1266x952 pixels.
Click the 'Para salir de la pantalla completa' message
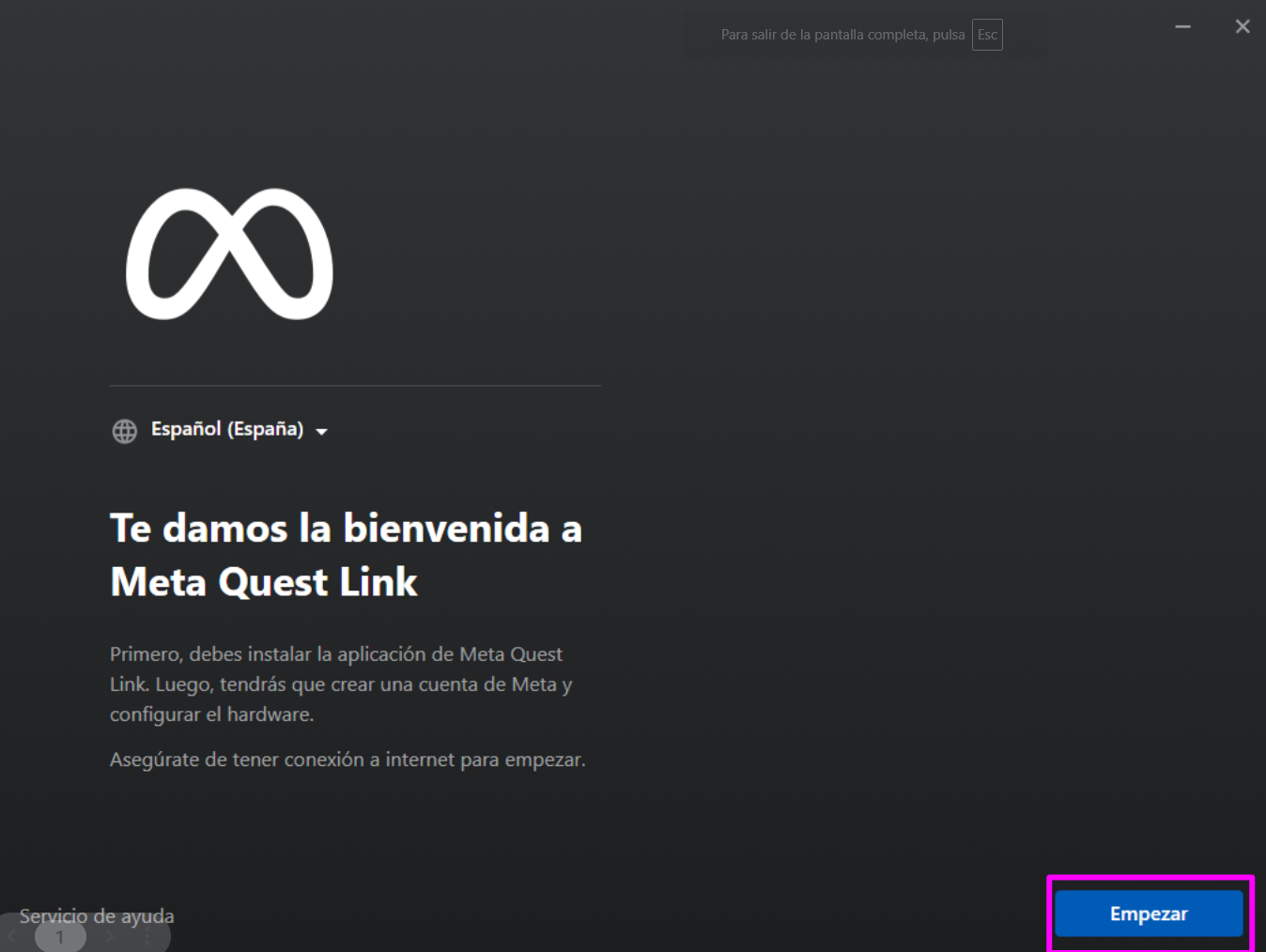[842, 35]
